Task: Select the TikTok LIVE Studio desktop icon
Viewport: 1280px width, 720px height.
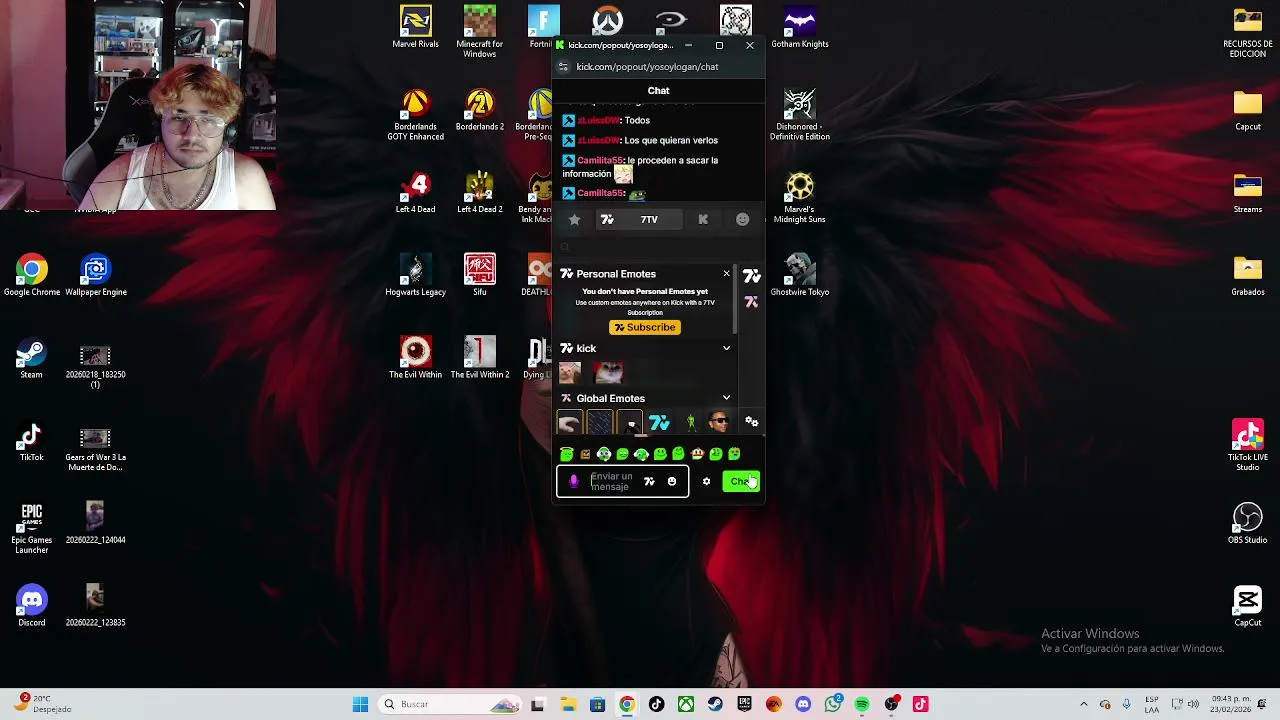Action: point(1248,445)
